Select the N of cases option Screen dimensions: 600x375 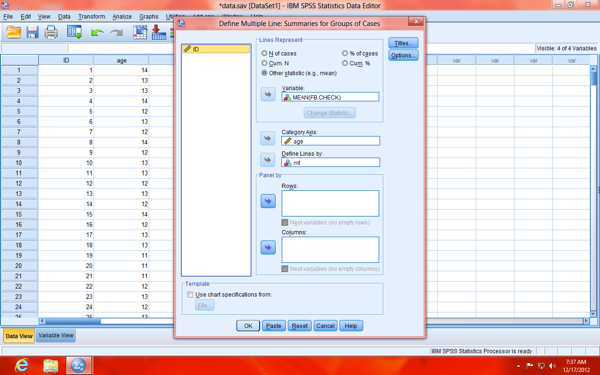(x=279, y=54)
